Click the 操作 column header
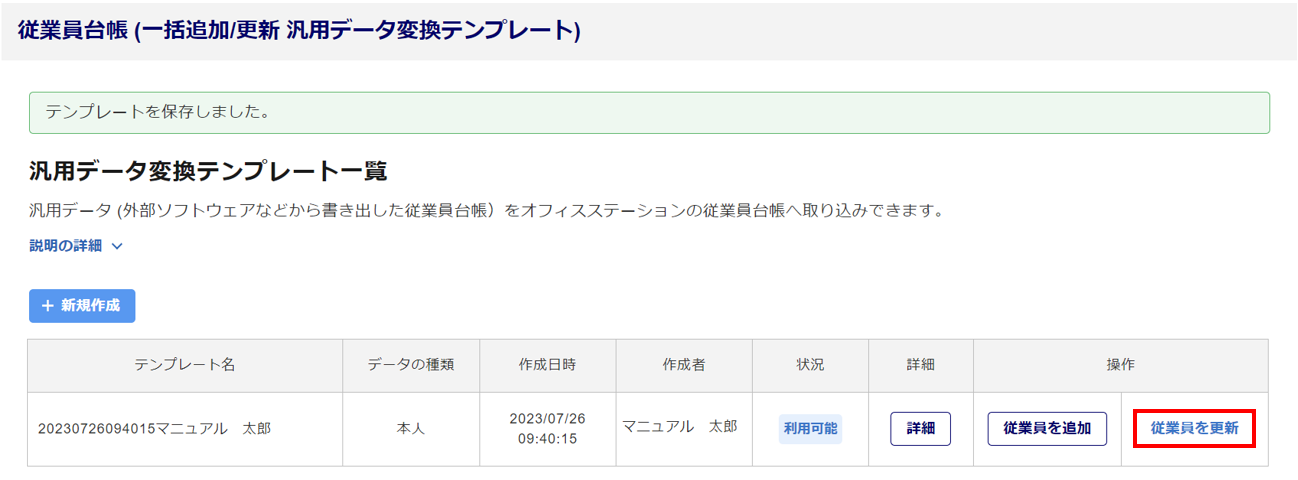Screen dimensions: 1298x480 (x=1120, y=365)
